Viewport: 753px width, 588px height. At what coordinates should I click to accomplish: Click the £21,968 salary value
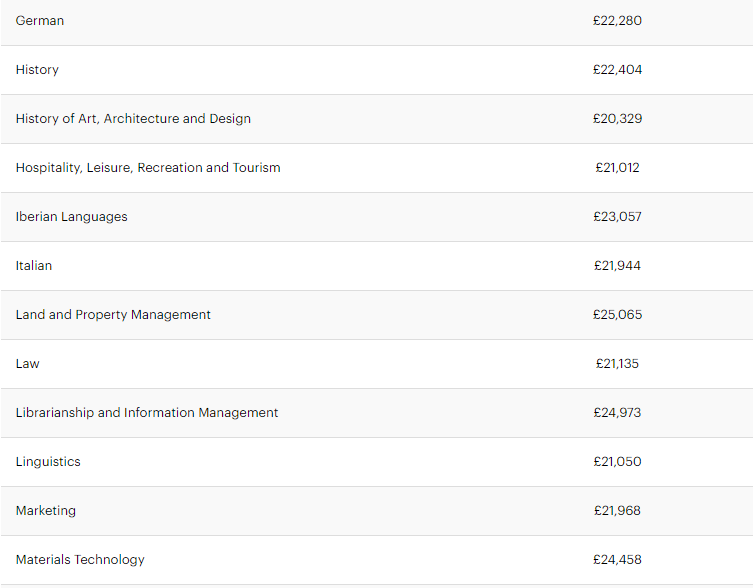(617, 511)
